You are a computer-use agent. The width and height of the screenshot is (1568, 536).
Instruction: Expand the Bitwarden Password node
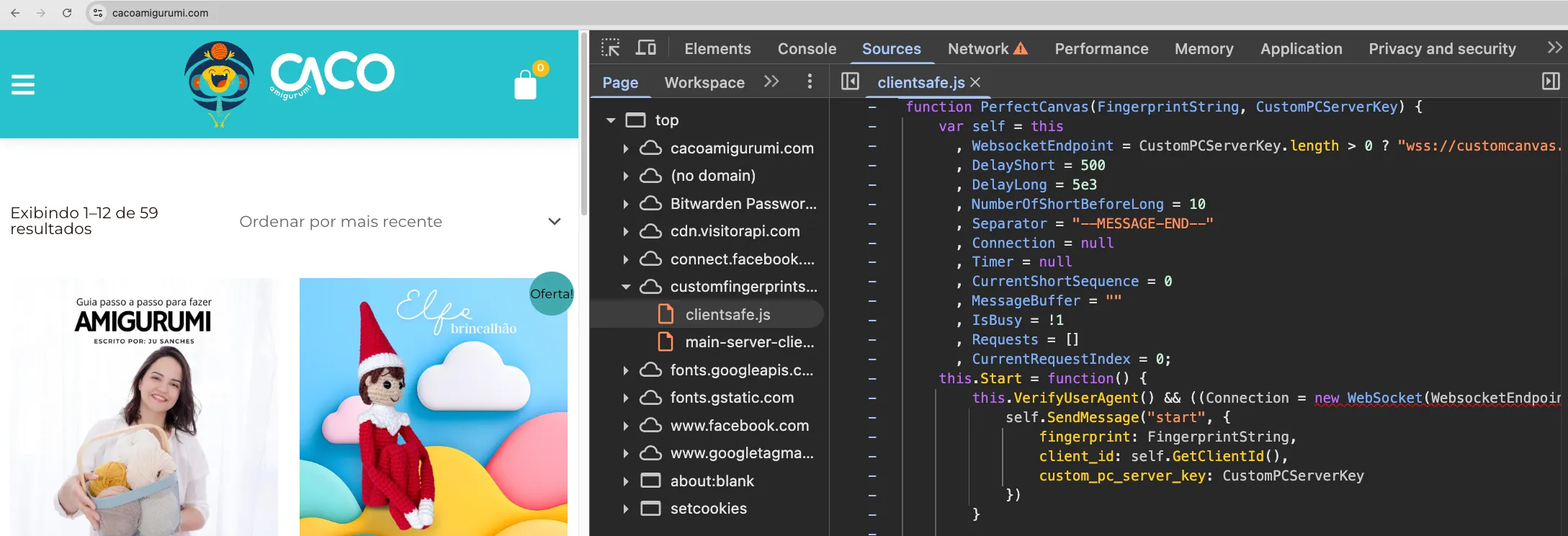click(625, 204)
